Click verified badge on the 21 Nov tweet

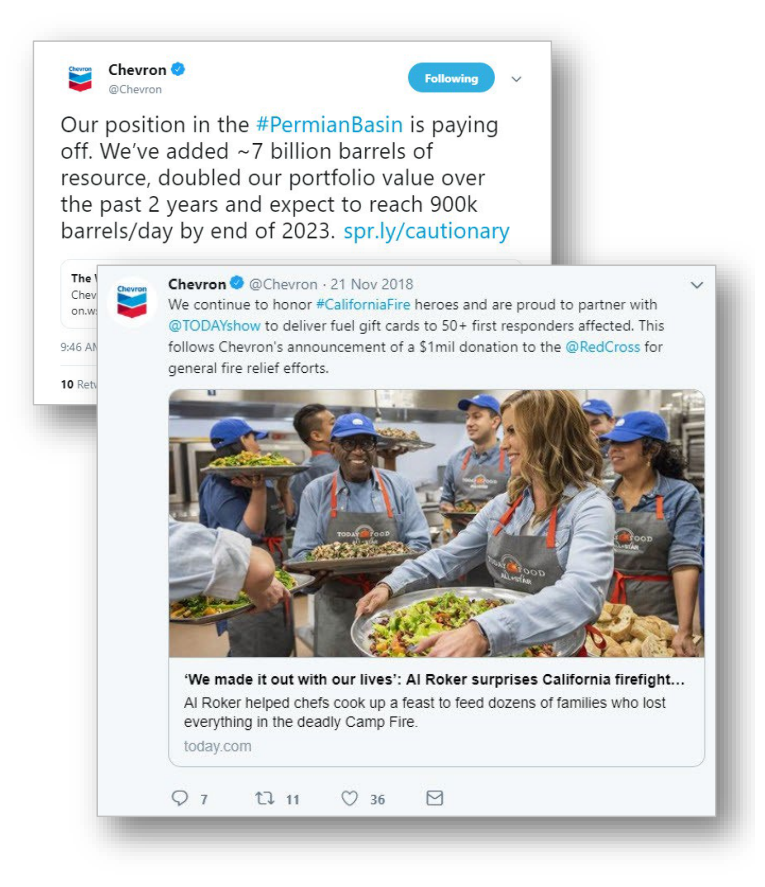(x=237, y=284)
